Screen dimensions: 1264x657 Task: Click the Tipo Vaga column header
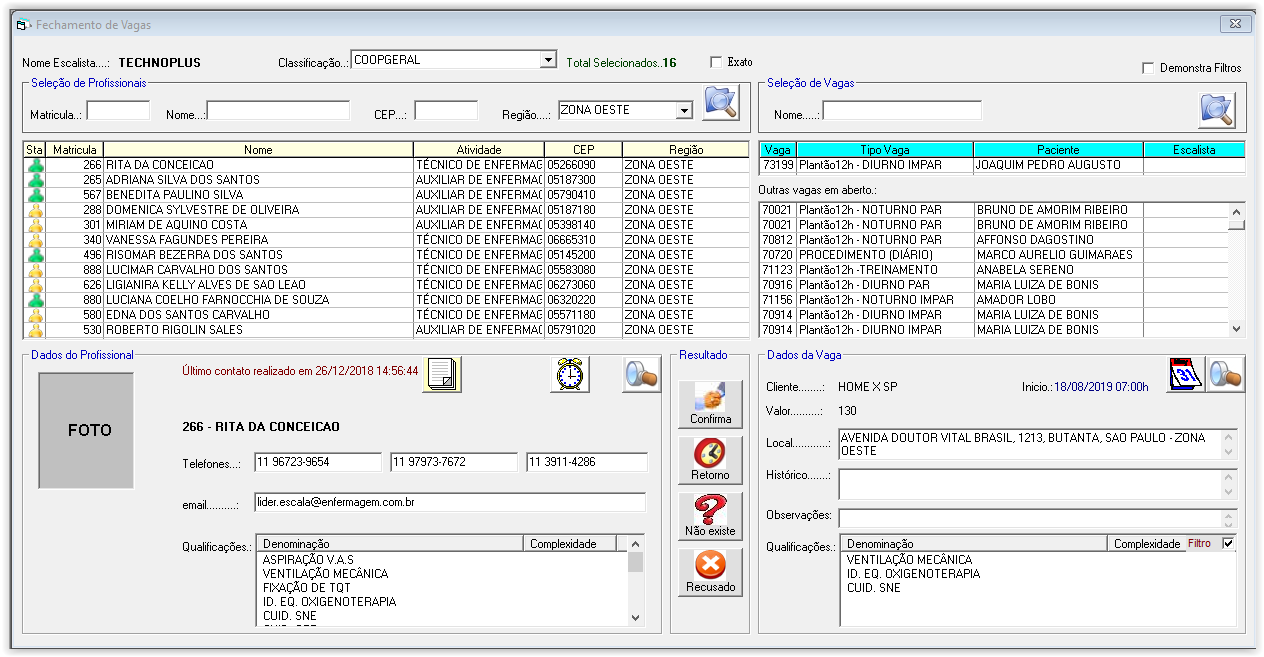click(884, 150)
